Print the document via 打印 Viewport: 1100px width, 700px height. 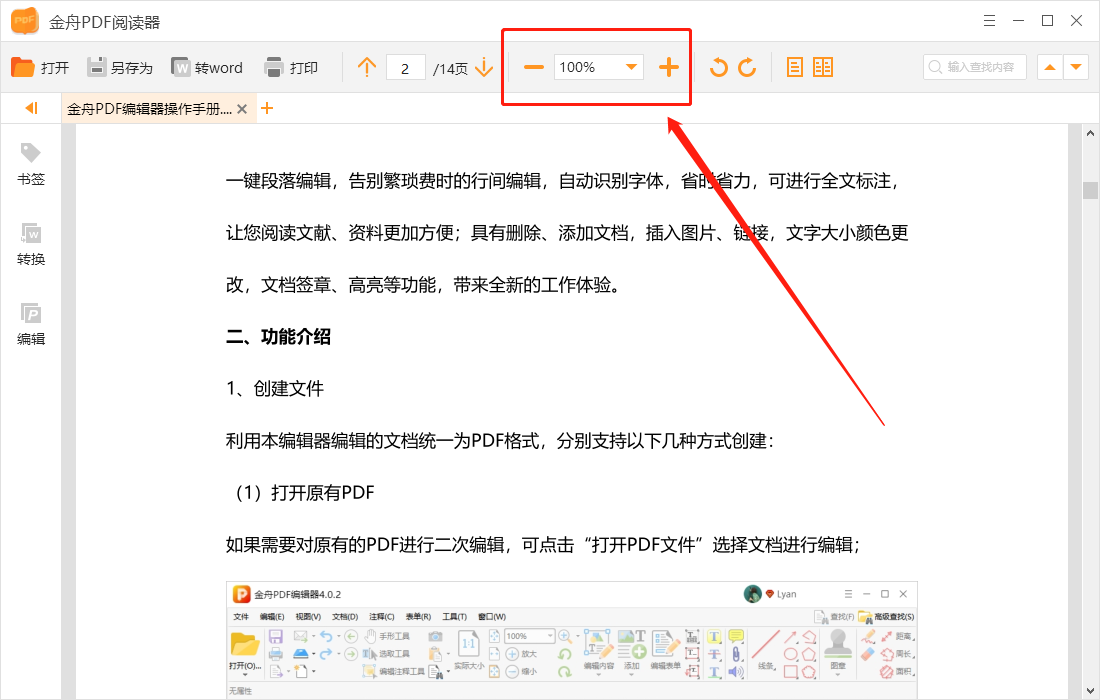(291, 67)
